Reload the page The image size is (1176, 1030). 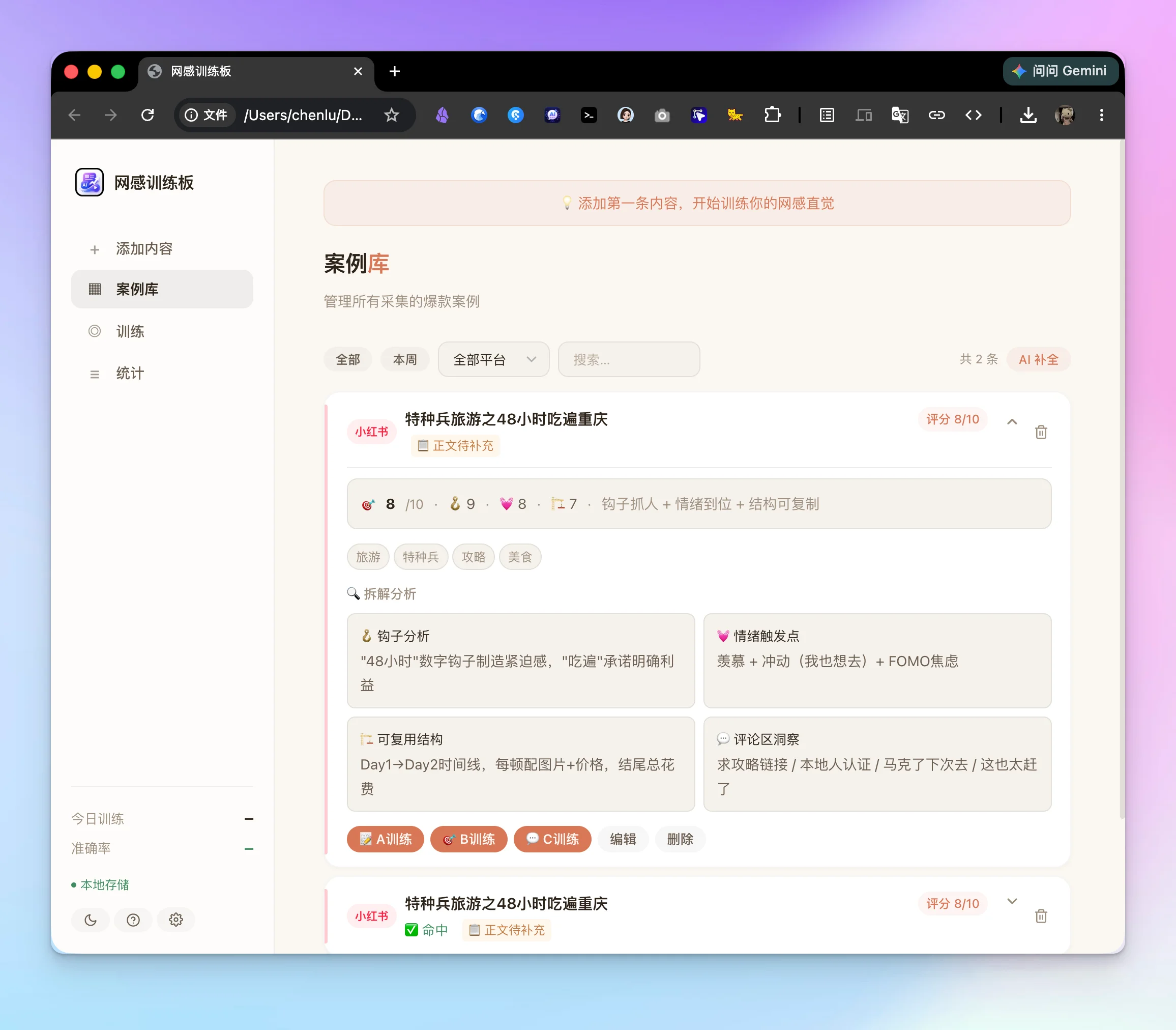point(148,115)
